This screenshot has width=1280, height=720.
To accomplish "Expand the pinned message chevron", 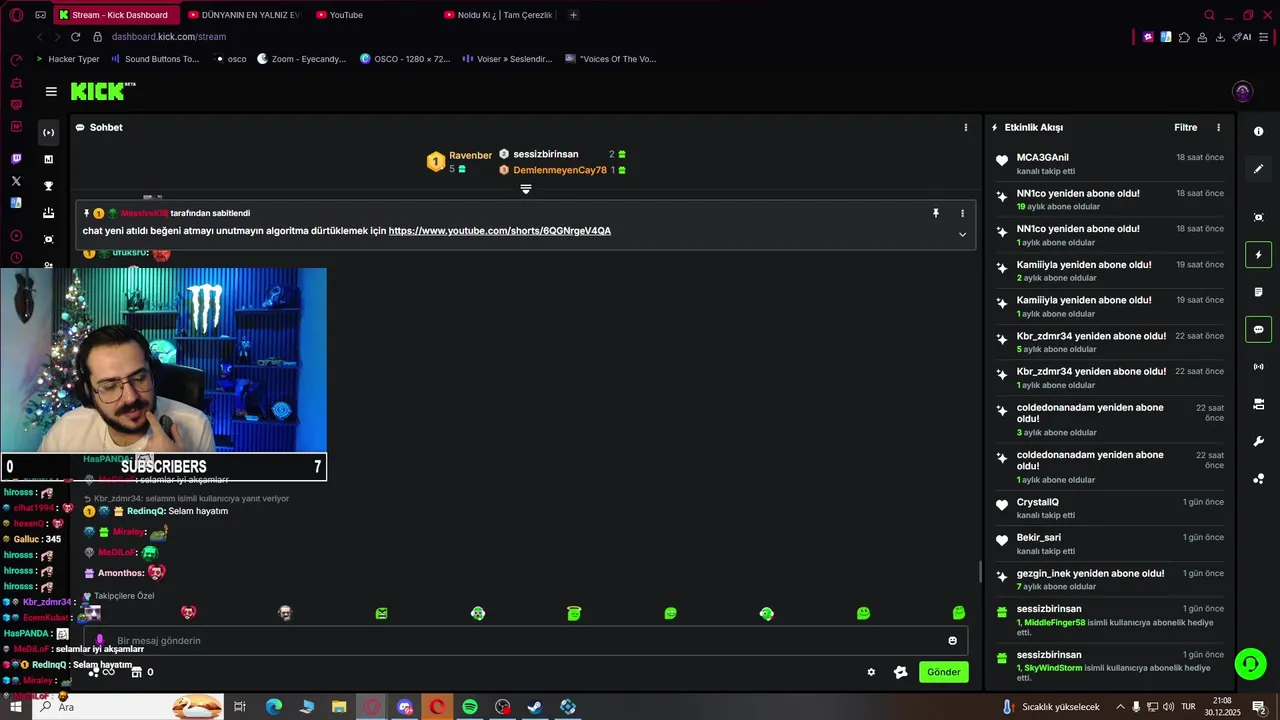I will pyautogui.click(x=962, y=234).
